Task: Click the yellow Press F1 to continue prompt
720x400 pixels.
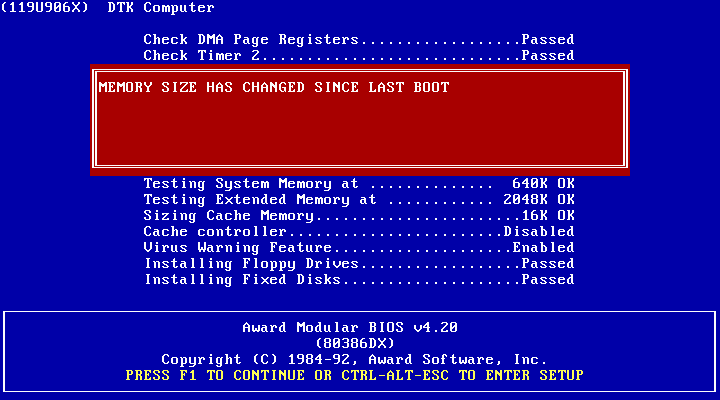Action: pyautogui.click(x=355, y=375)
